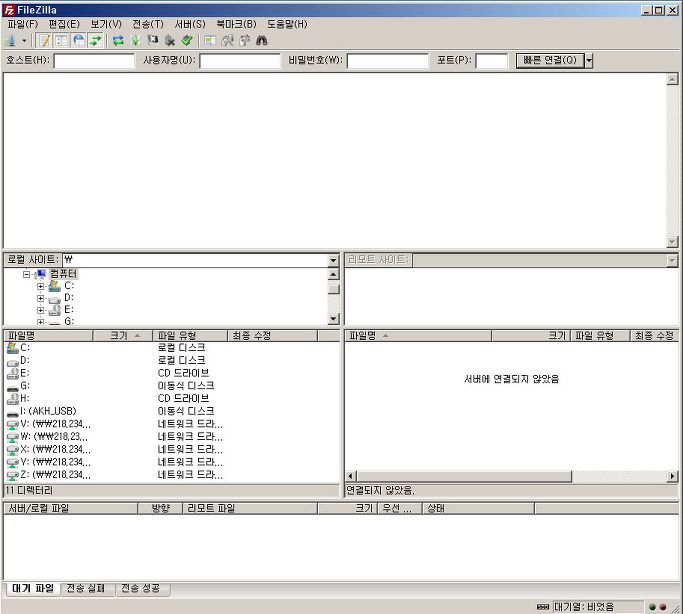Switch to the 전송 성공 tab
Viewport: 683px width, 614px height.
click(x=141, y=588)
